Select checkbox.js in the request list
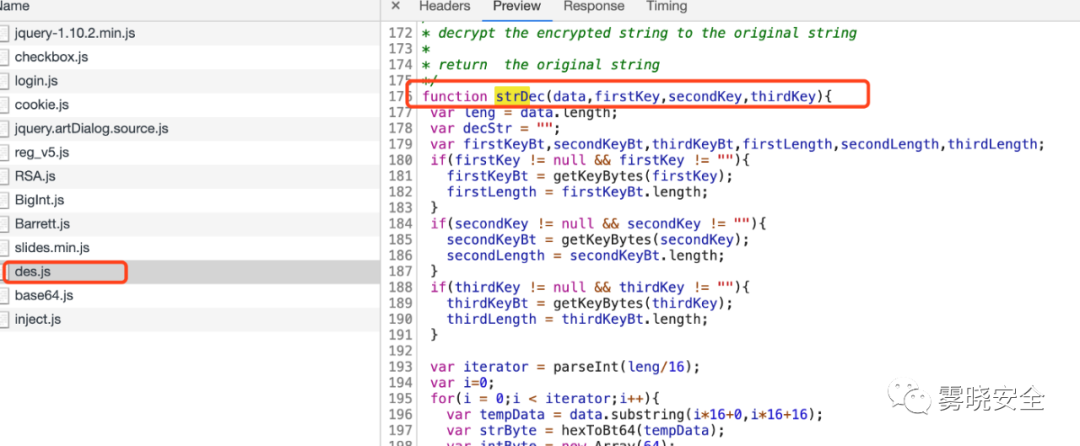Screen dimensions: 1080x446 [51, 57]
